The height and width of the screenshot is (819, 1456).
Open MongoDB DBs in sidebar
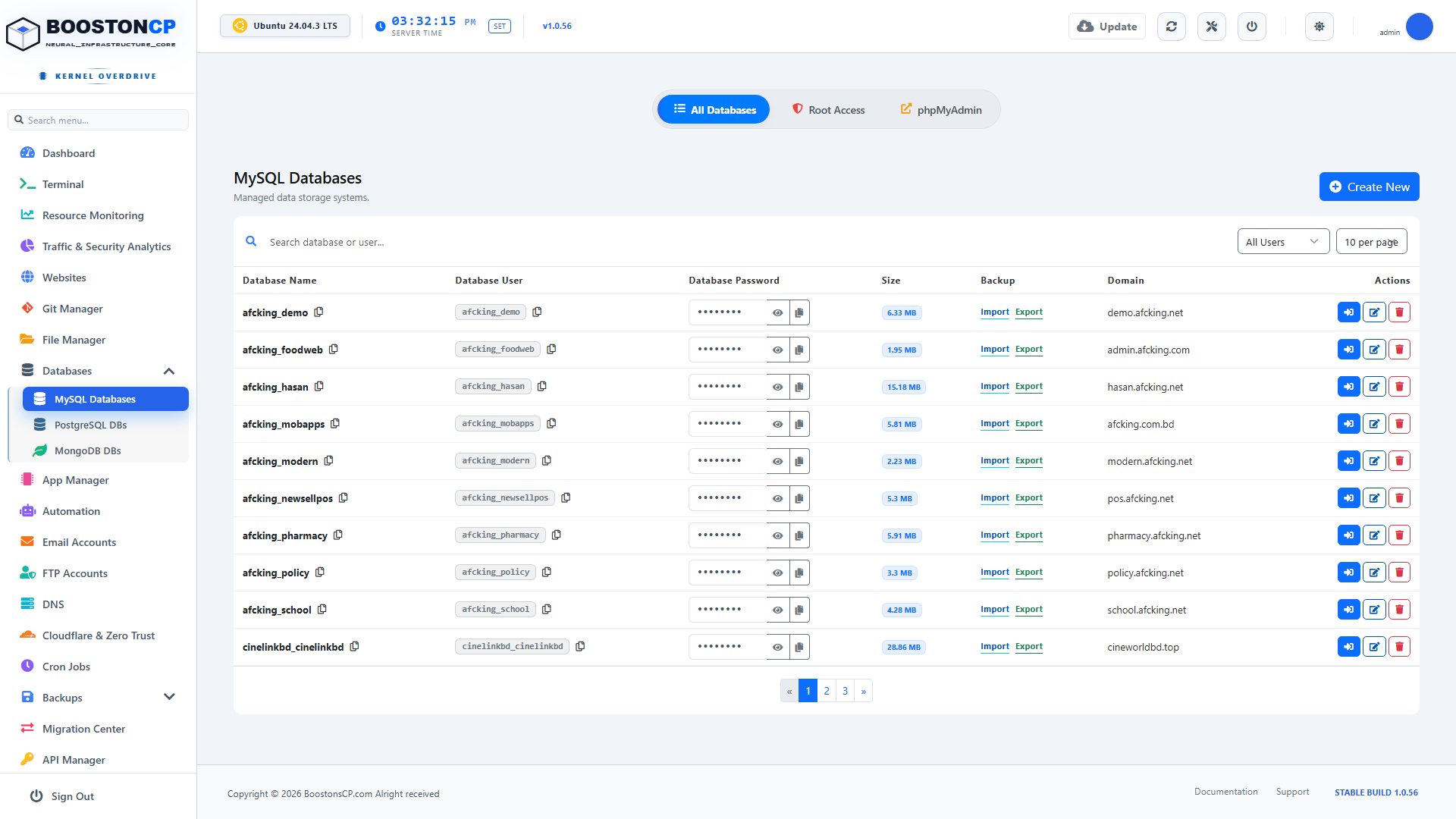pyautogui.click(x=105, y=450)
